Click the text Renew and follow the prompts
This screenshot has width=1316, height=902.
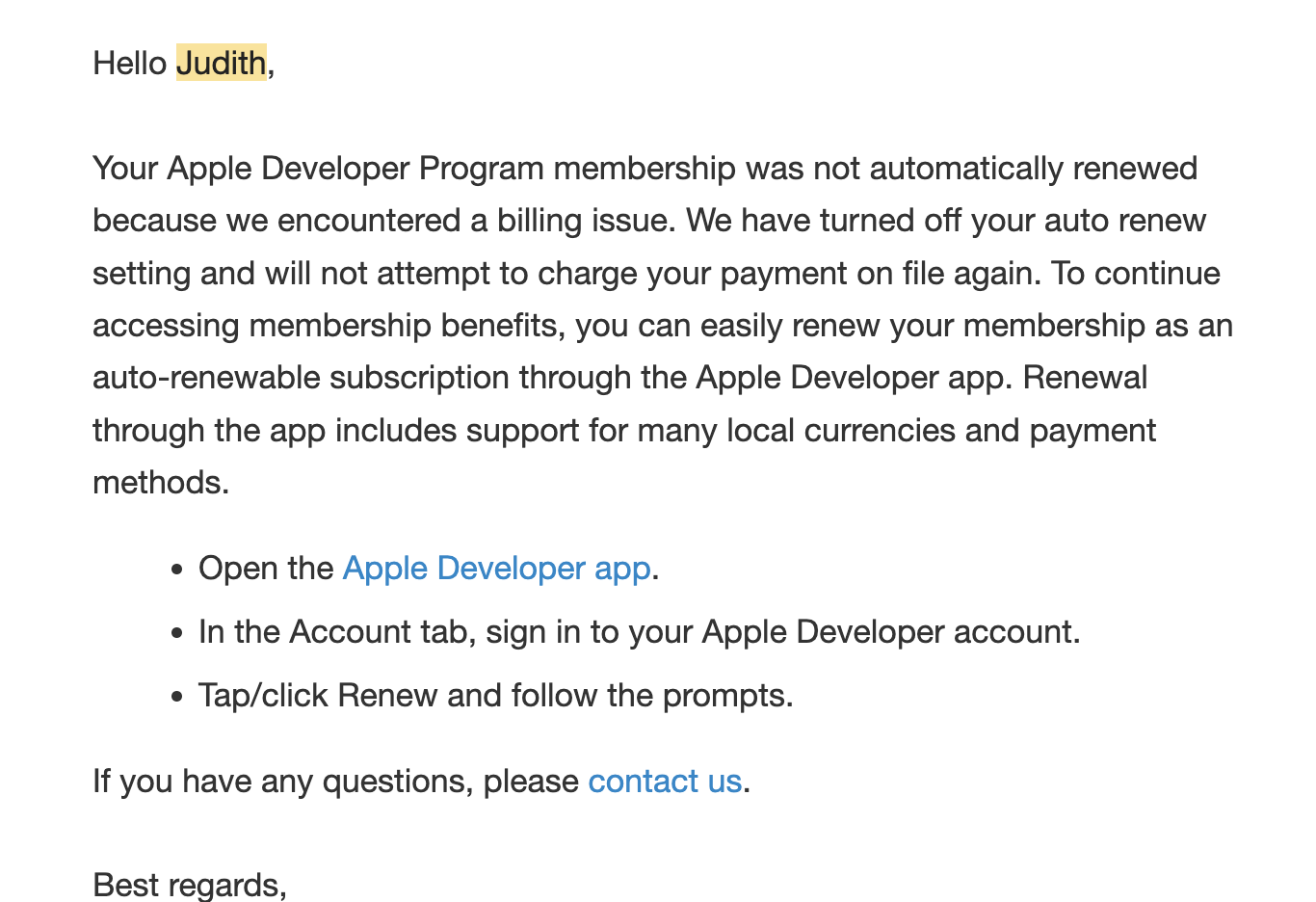[566, 696]
